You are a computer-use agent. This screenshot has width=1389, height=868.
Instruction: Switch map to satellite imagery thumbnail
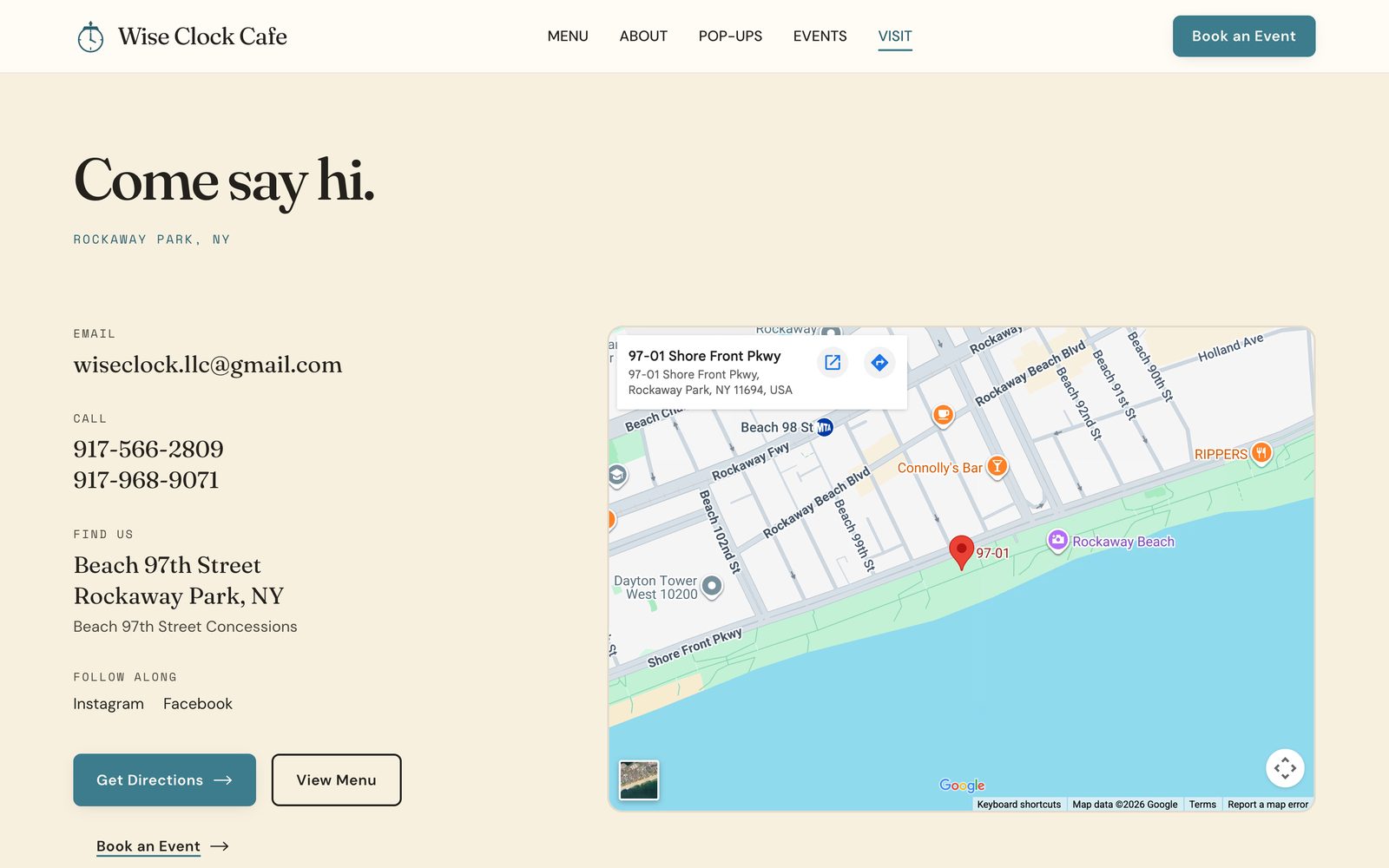[x=639, y=779]
